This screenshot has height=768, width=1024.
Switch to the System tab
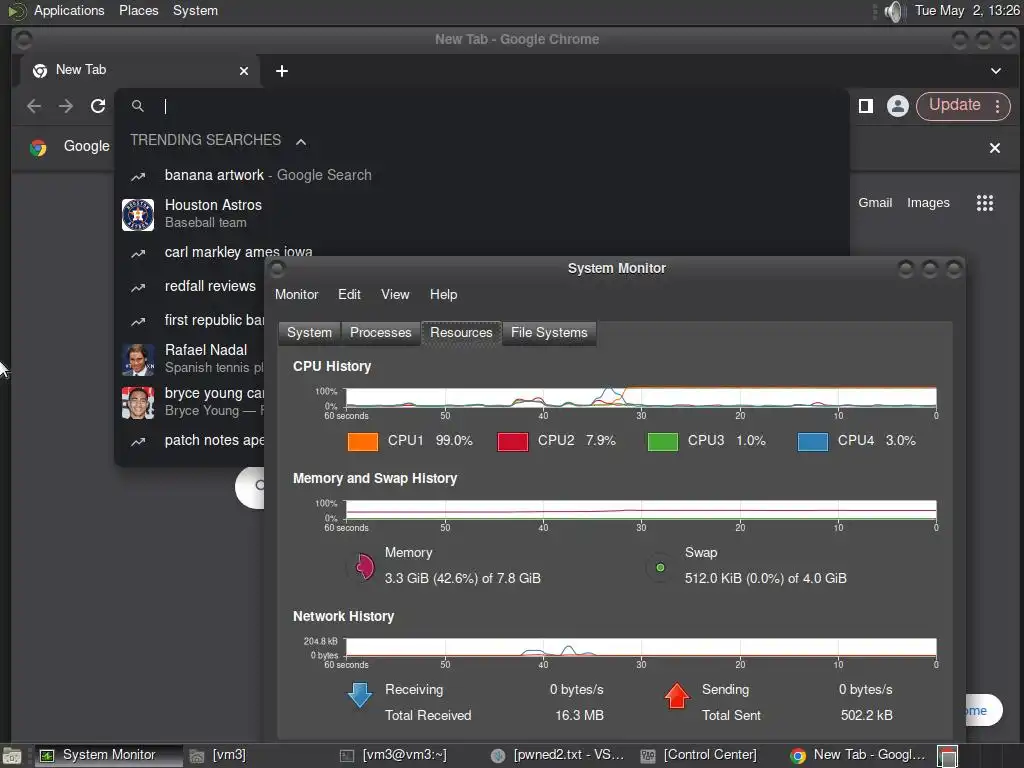click(x=310, y=332)
